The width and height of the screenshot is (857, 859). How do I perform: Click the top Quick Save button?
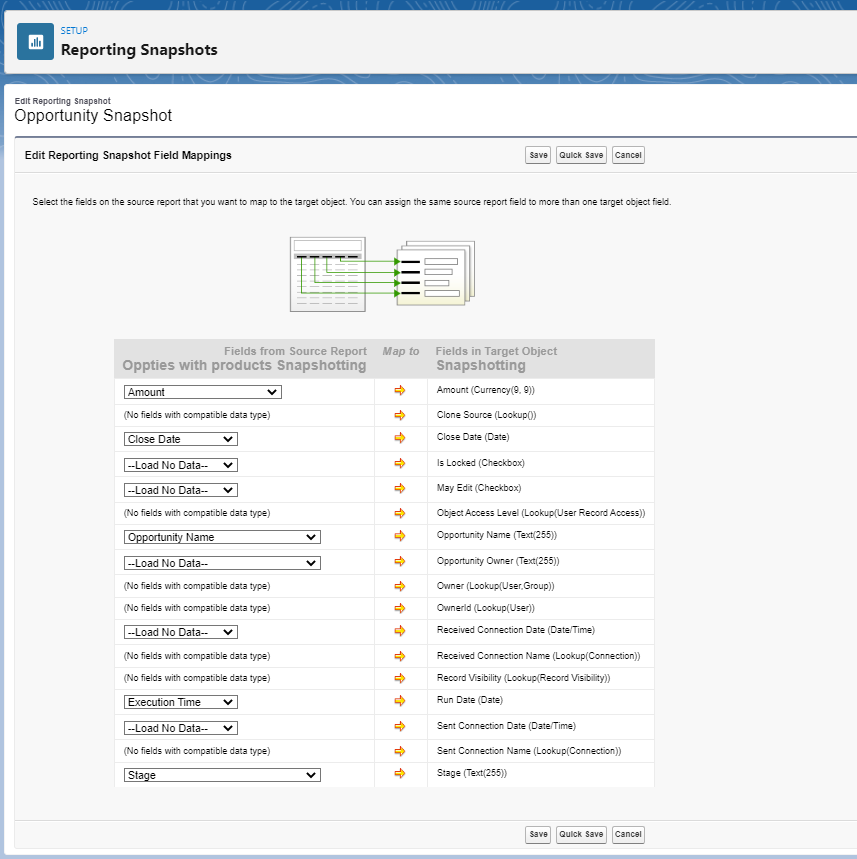pyautogui.click(x=581, y=155)
